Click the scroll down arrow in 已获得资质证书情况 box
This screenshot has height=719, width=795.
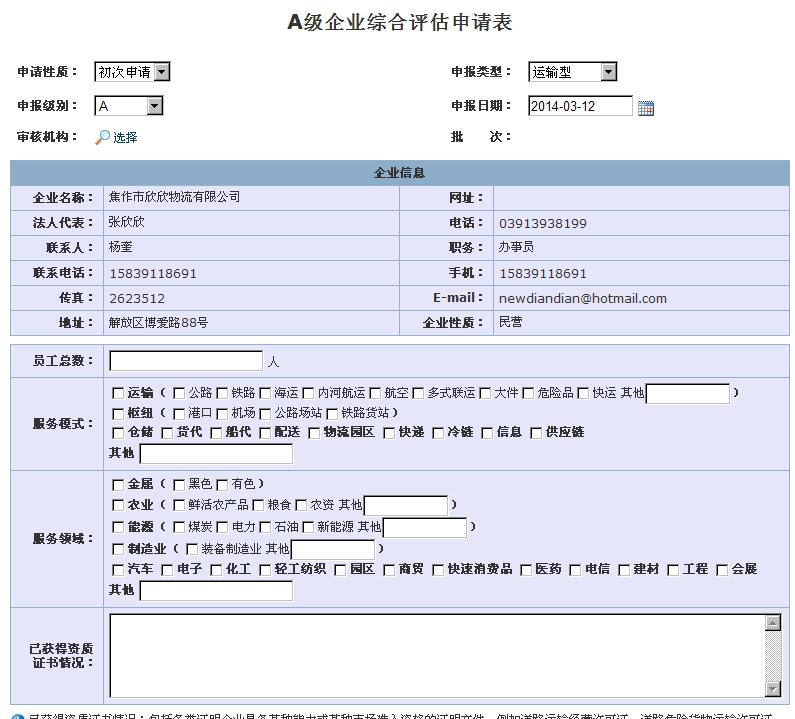772,688
